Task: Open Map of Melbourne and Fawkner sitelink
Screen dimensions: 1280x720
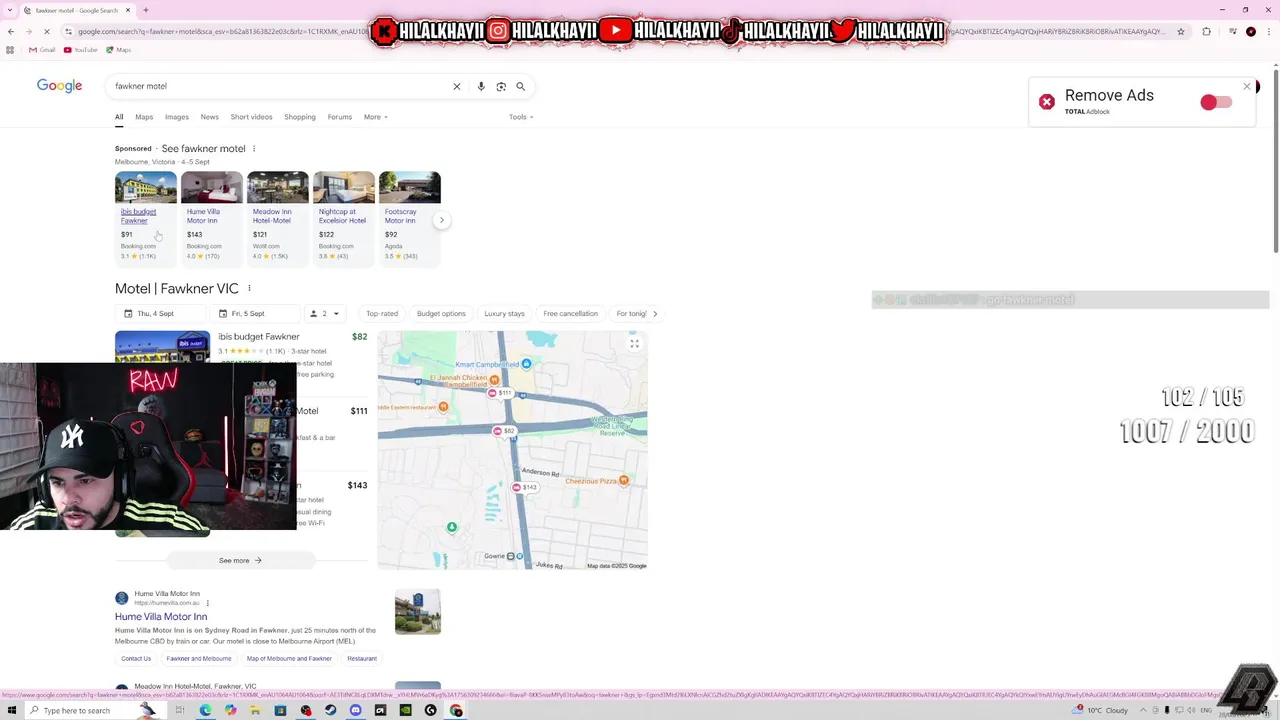Action: (289, 659)
